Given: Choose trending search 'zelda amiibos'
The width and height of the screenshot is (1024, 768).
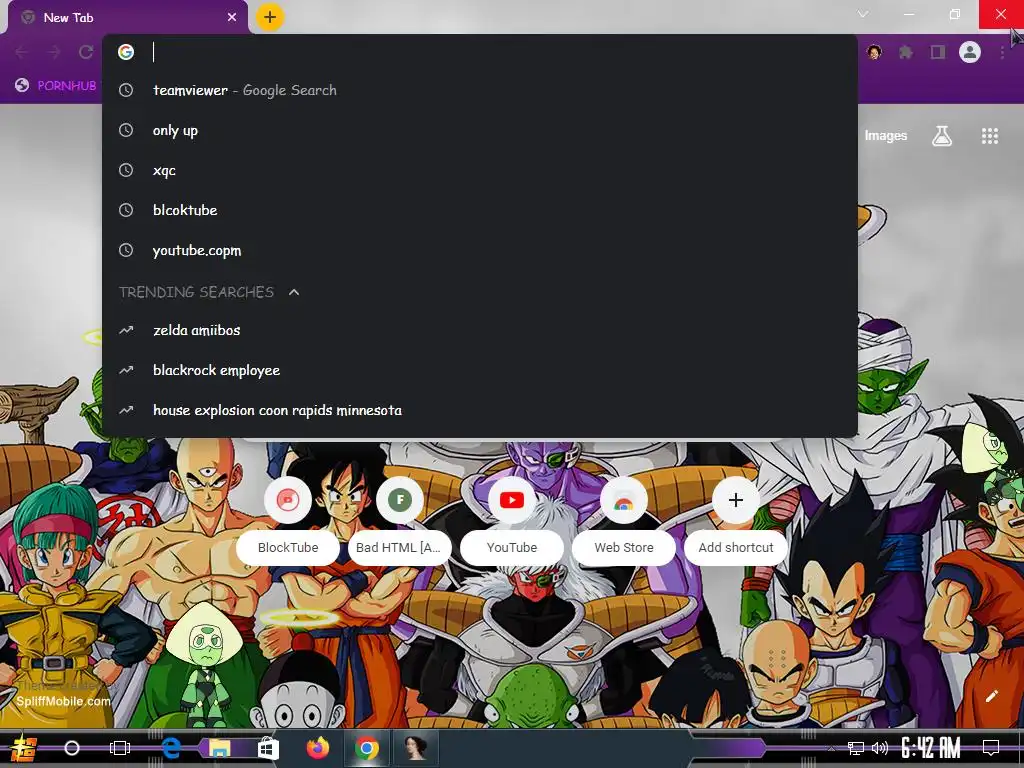Looking at the screenshot, I should (480, 330).
